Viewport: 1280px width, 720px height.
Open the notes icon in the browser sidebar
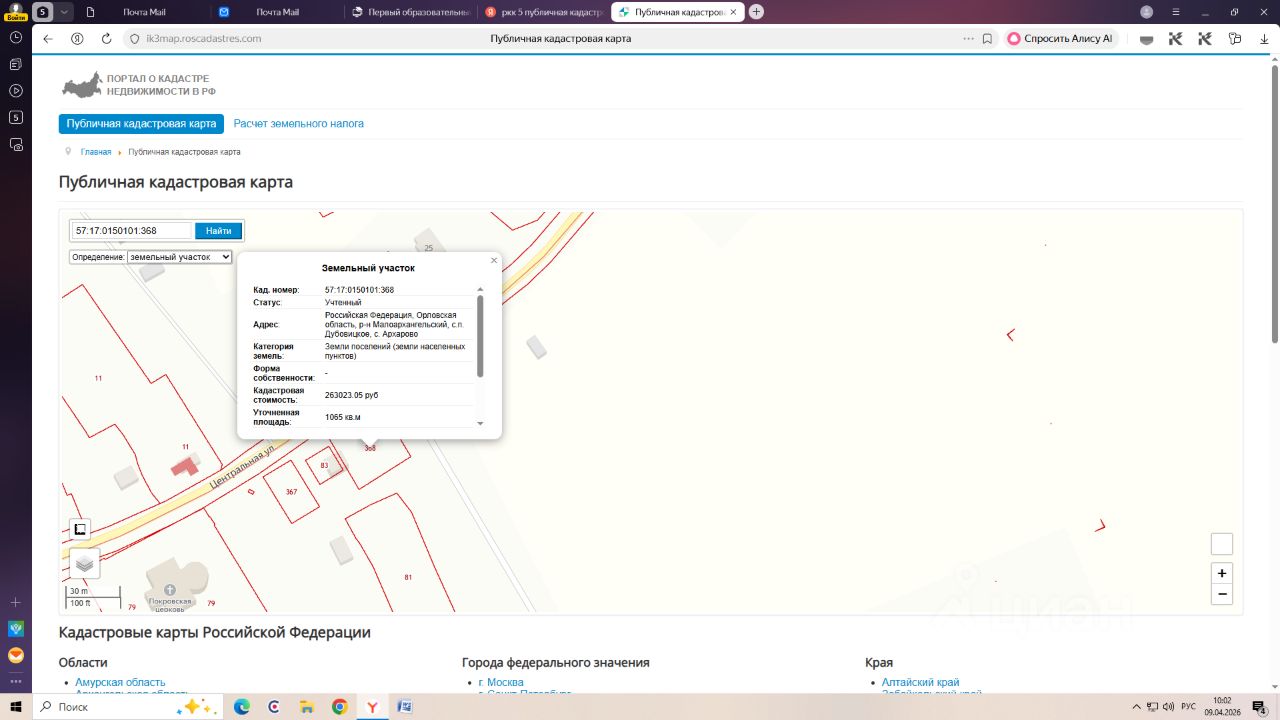[x=16, y=64]
